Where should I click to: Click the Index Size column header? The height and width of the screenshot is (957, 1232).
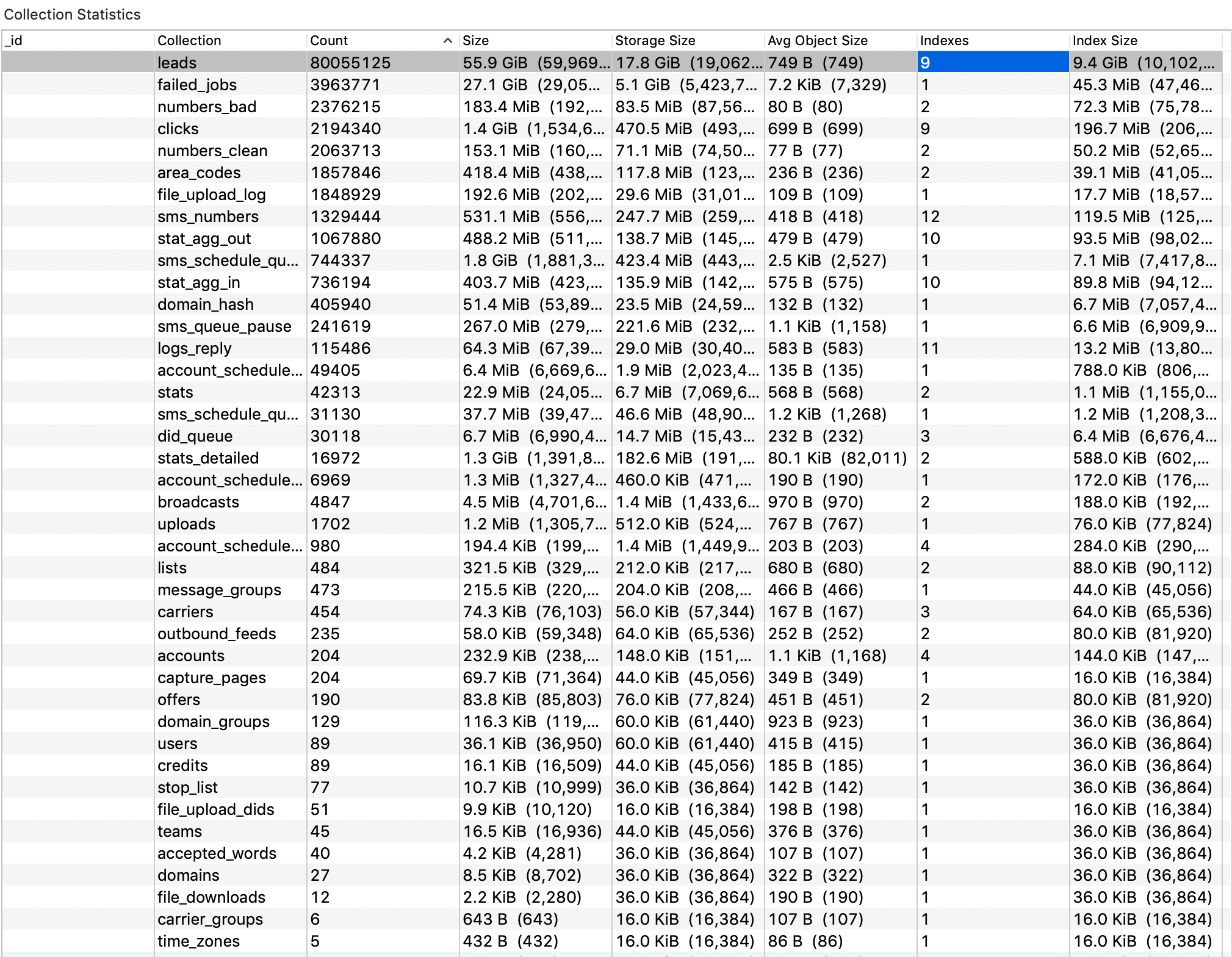pos(1104,41)
